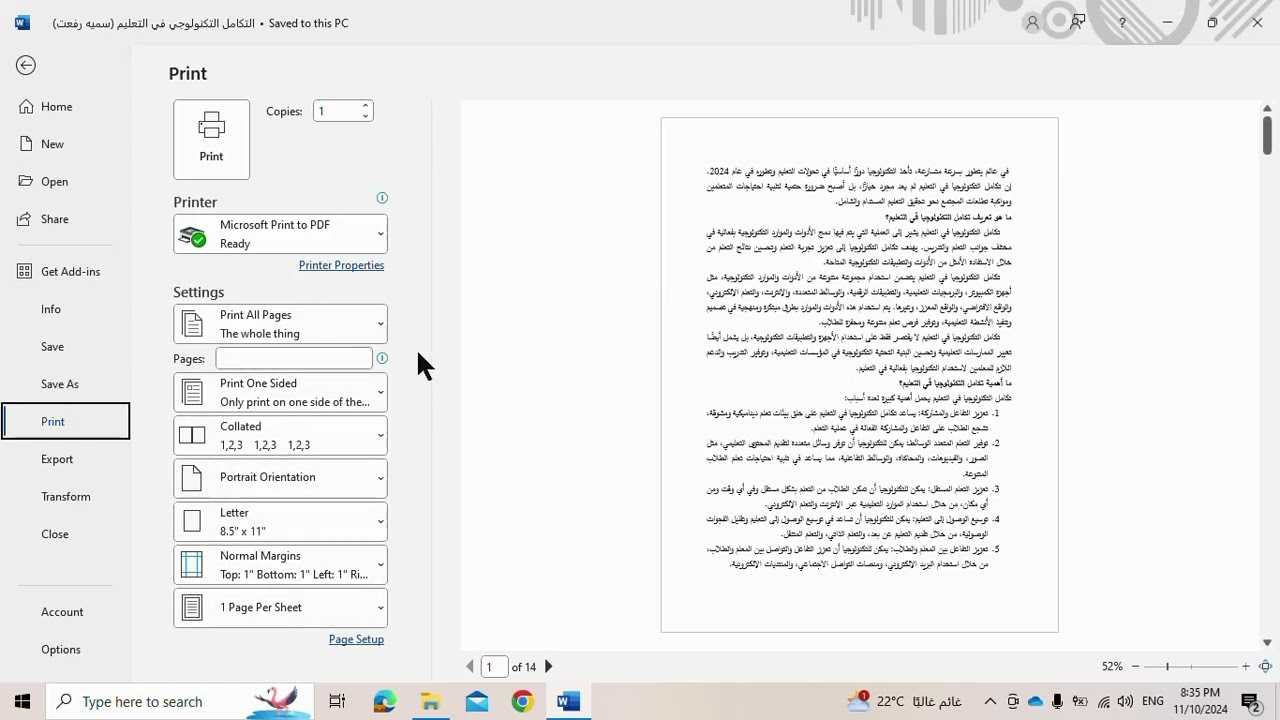Click the taskbar search box

pyautogui.click(x=182, y=702)
